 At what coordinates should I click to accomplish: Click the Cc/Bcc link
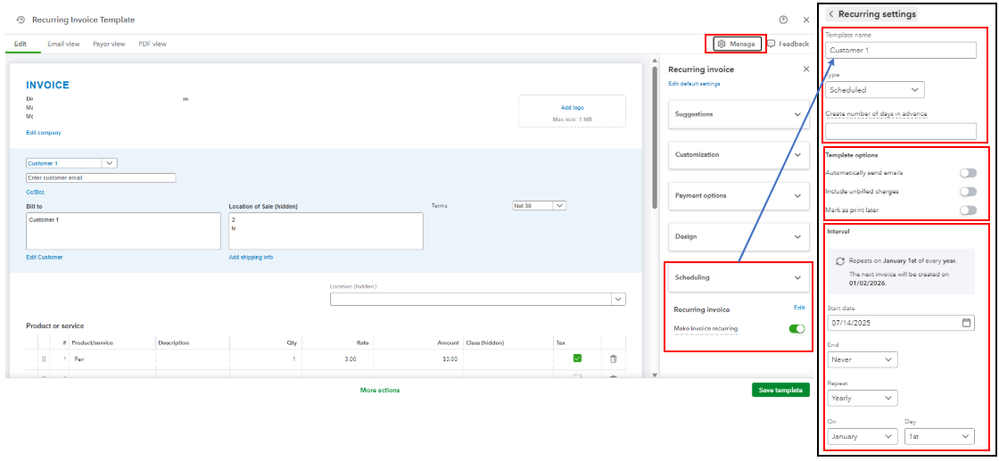click(x=35, y=192)
